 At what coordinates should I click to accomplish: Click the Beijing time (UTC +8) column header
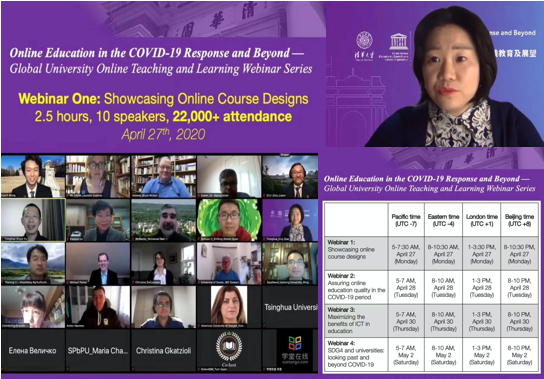point(519,220)
